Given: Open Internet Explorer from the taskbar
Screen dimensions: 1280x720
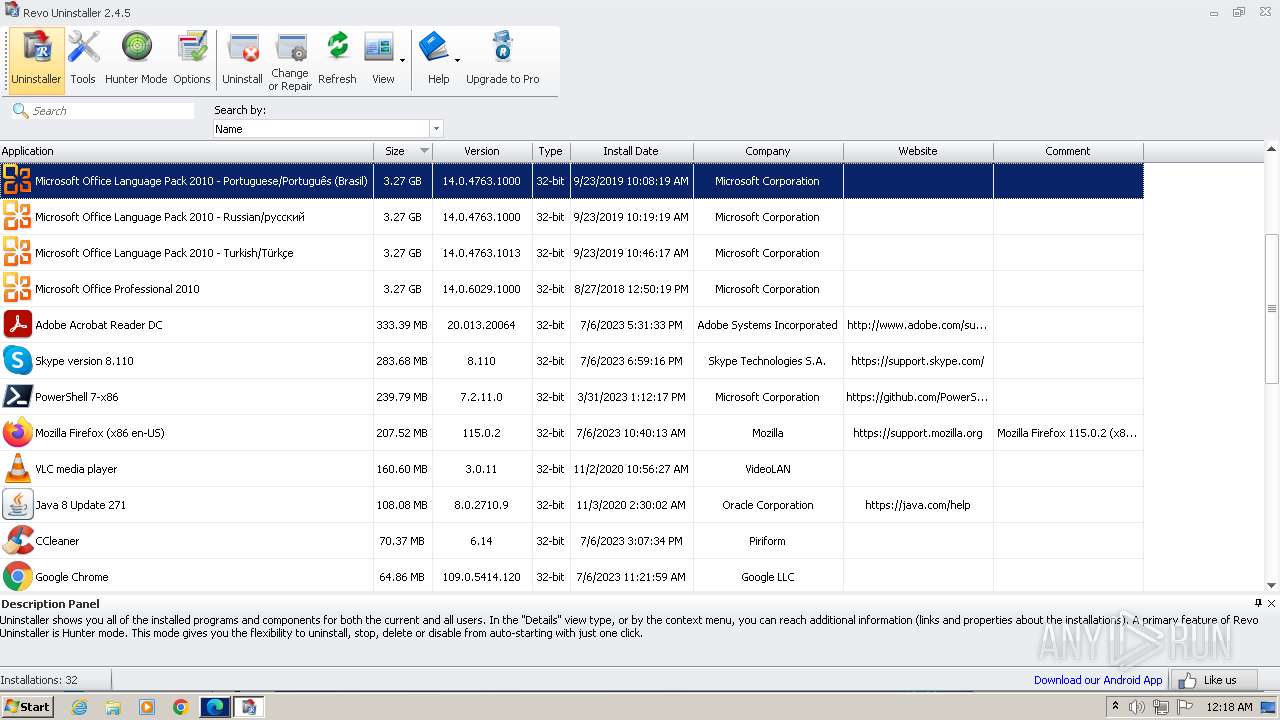Looking at the screenshot, I should pyautogui.click(x=79, y=707).
